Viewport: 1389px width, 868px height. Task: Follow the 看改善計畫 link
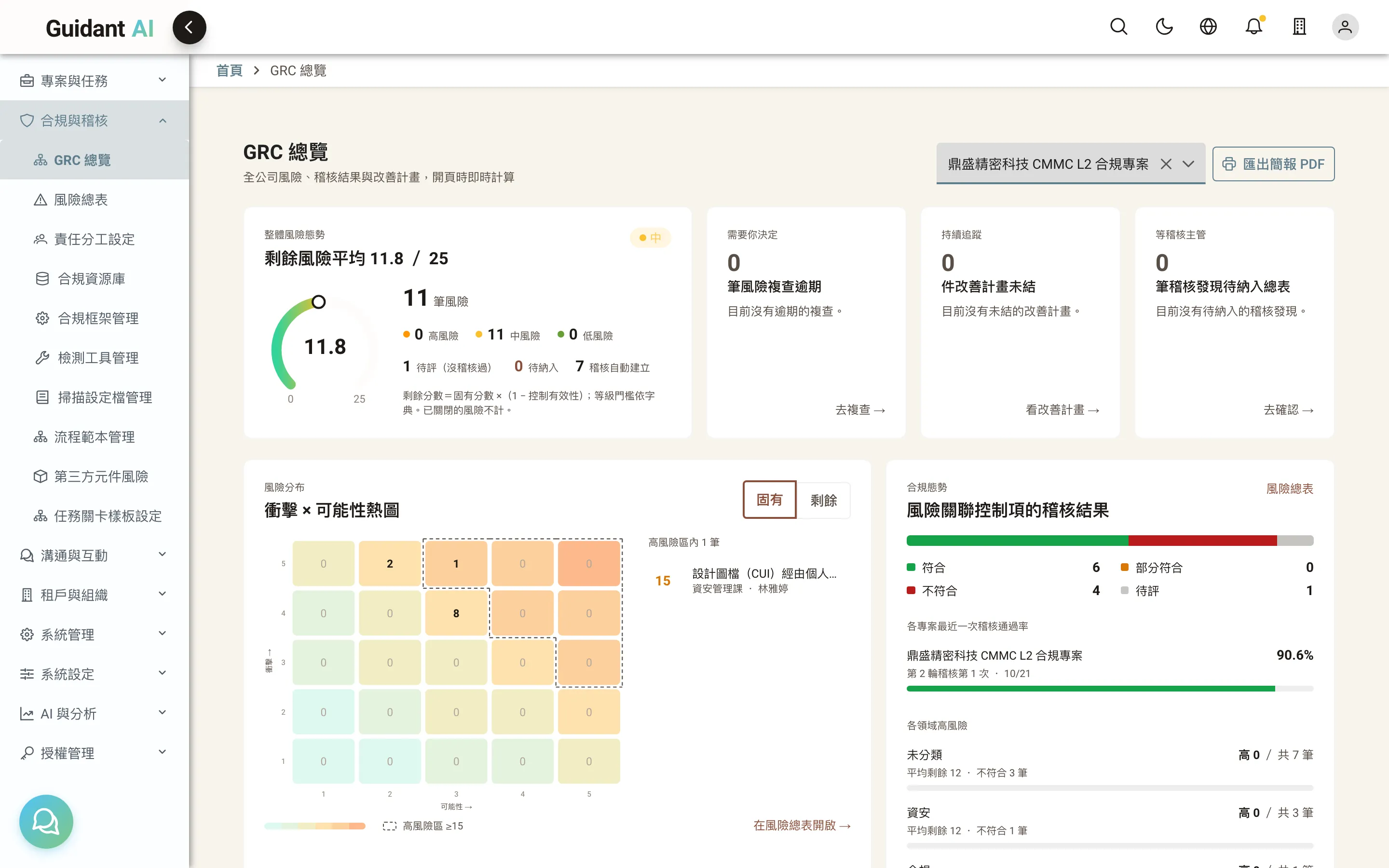point(1062,409)
